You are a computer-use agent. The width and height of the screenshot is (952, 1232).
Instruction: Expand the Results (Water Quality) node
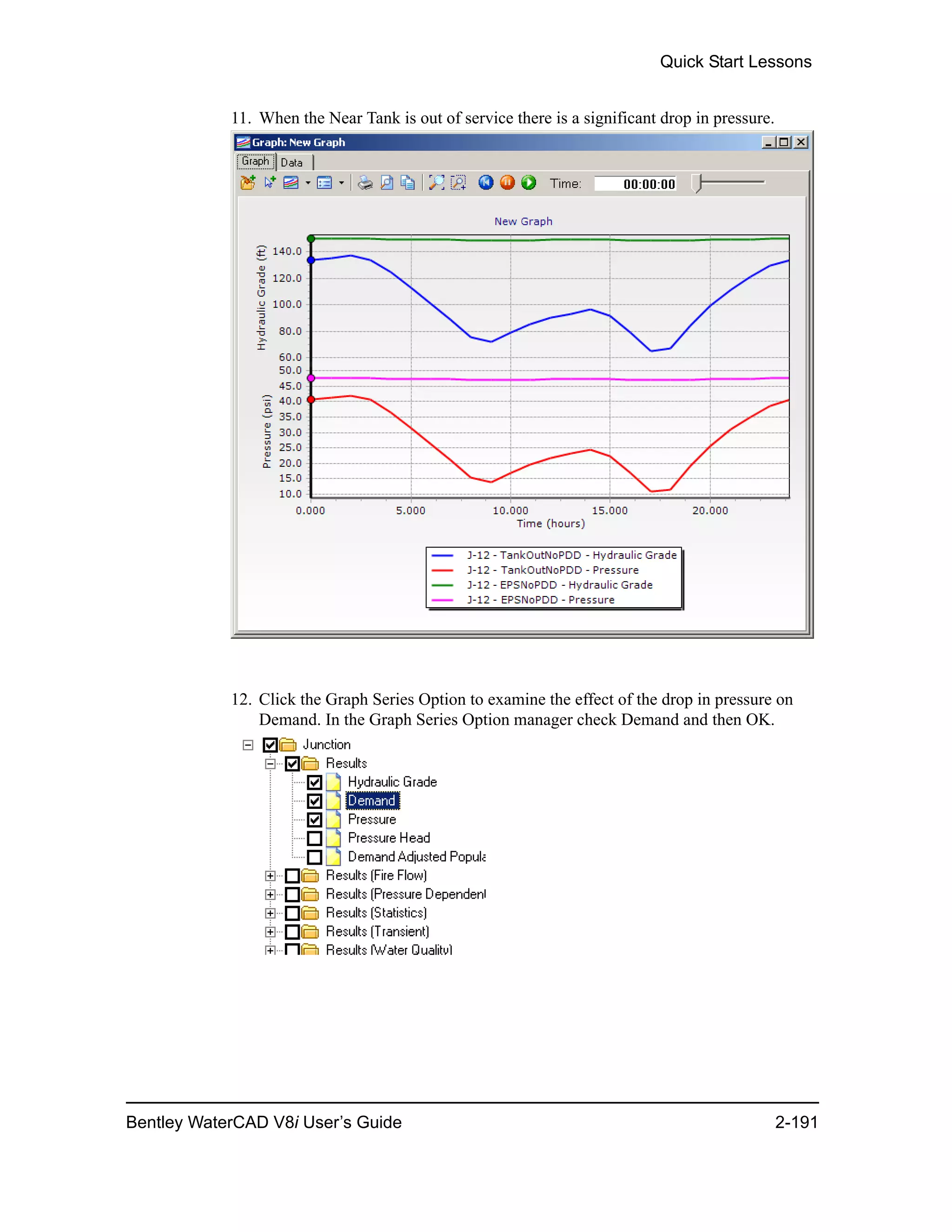(270, 951)
